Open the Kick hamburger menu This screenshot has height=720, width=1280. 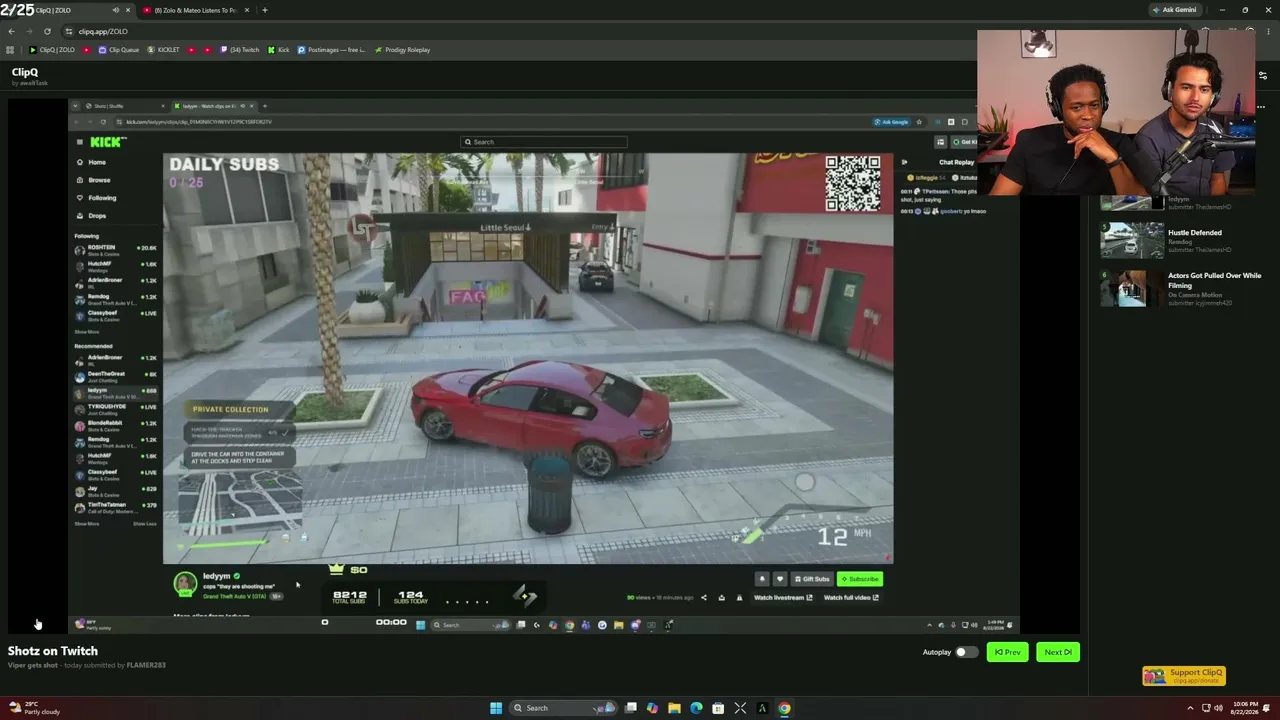click(x=79, y=142)
